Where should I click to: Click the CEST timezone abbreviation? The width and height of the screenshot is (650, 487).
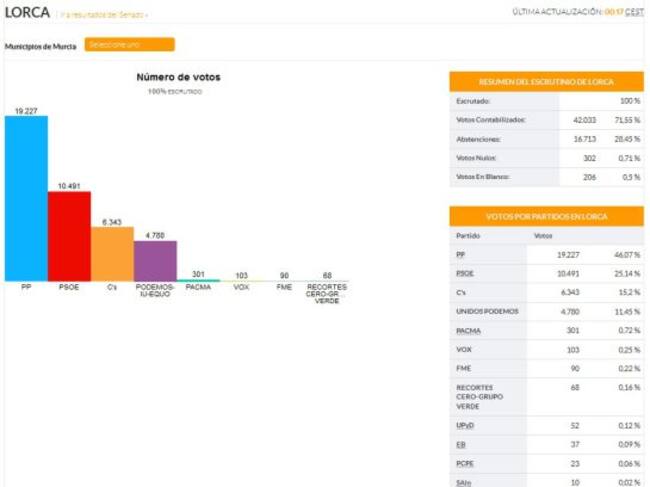[634, 11]
